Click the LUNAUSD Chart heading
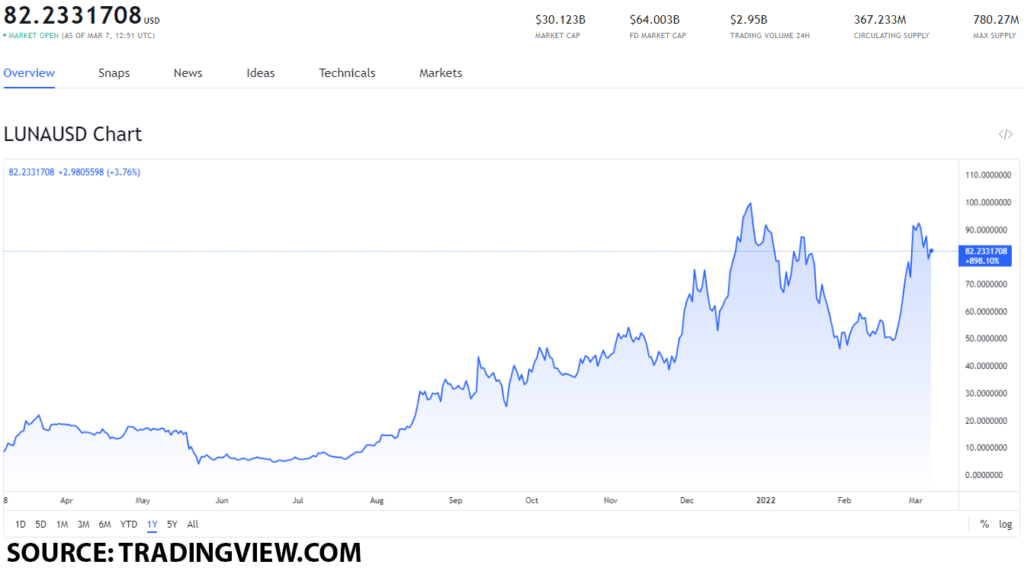 click(x=72, y=134)
